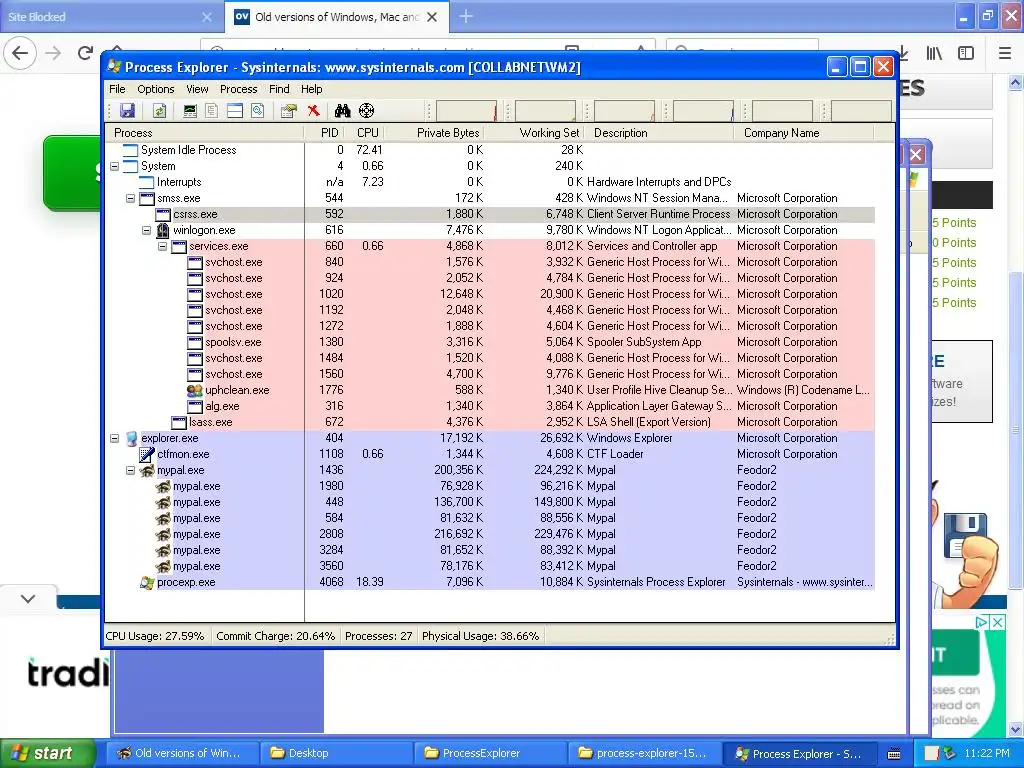Collapse the parent mypal.exe tree node
Viewport: 1024px width, 768px height.
click(131, 470)
